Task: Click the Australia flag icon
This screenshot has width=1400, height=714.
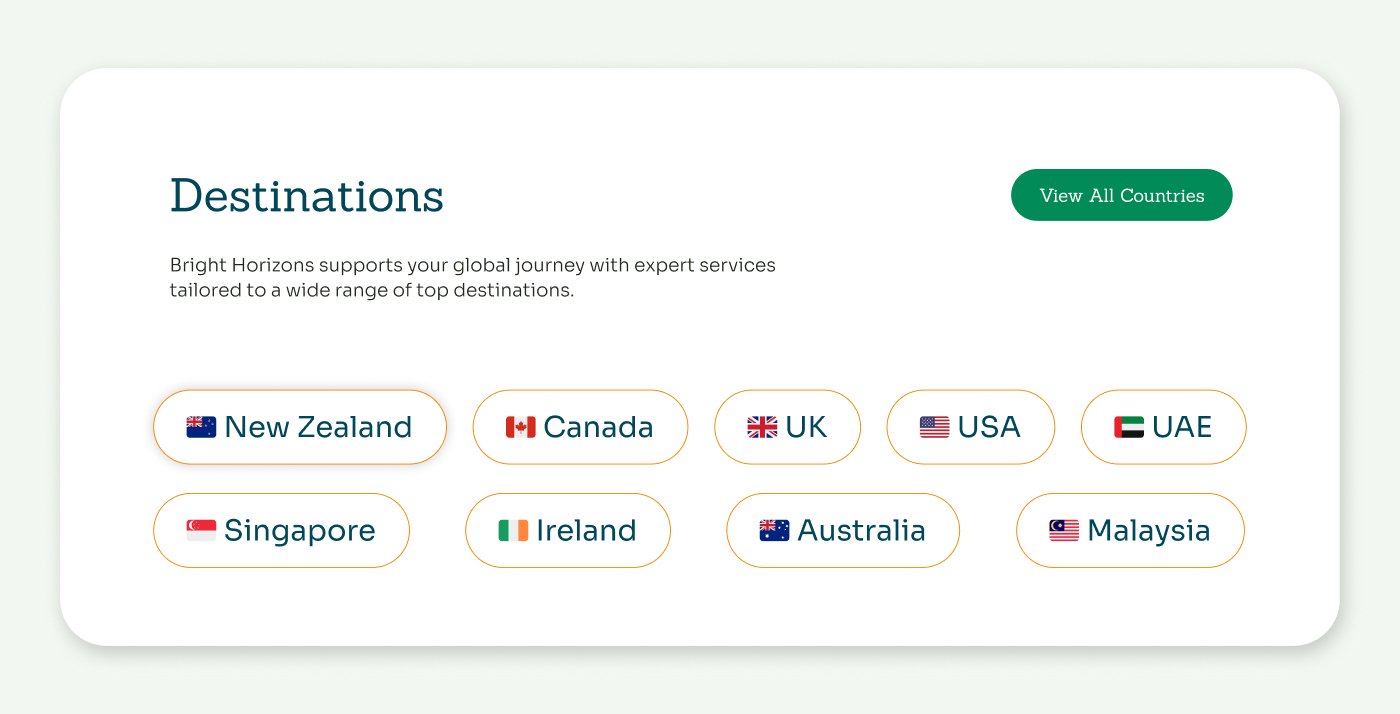Action: click(774, 530)
